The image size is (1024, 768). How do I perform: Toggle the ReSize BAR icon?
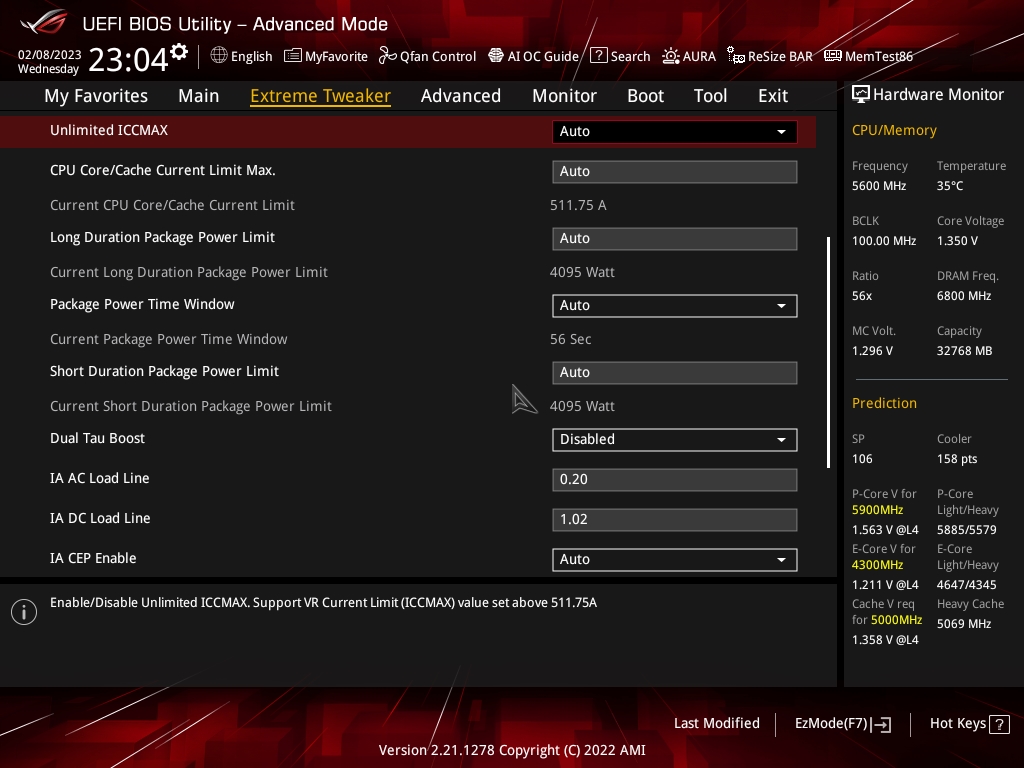click(x=736, y=56)
